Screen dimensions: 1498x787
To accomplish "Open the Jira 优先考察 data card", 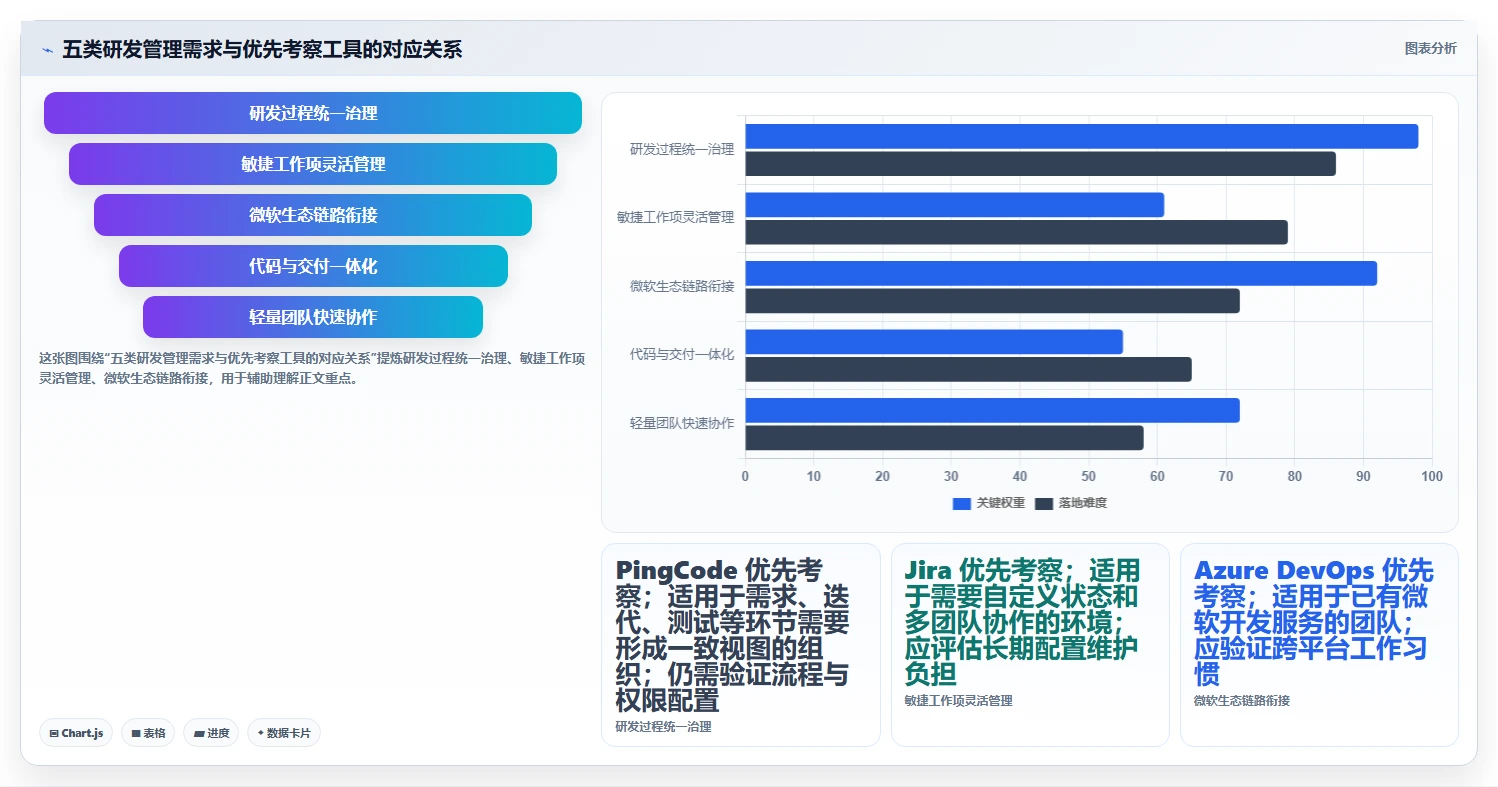I will (x=1030, y=645).
